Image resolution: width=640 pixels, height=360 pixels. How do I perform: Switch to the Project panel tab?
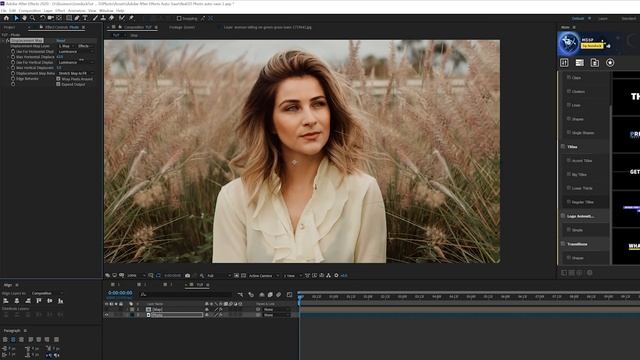point(9,27)
